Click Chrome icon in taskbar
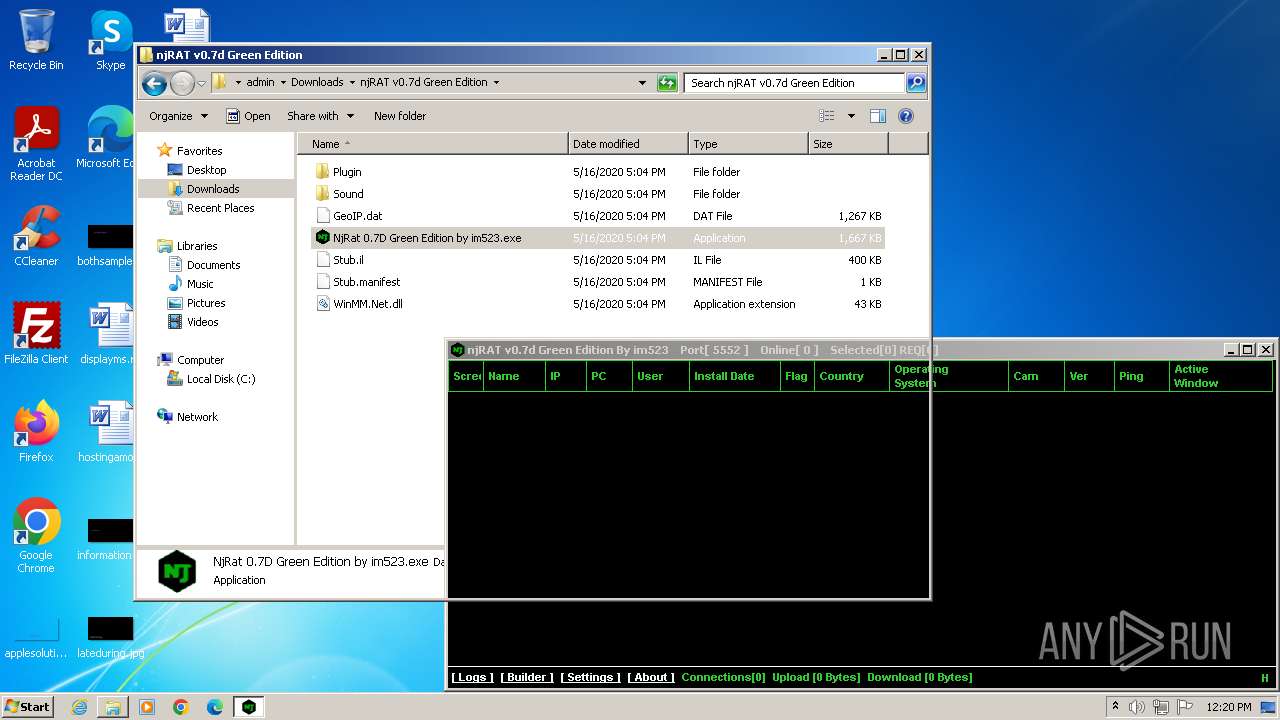 tap(181, 707)
